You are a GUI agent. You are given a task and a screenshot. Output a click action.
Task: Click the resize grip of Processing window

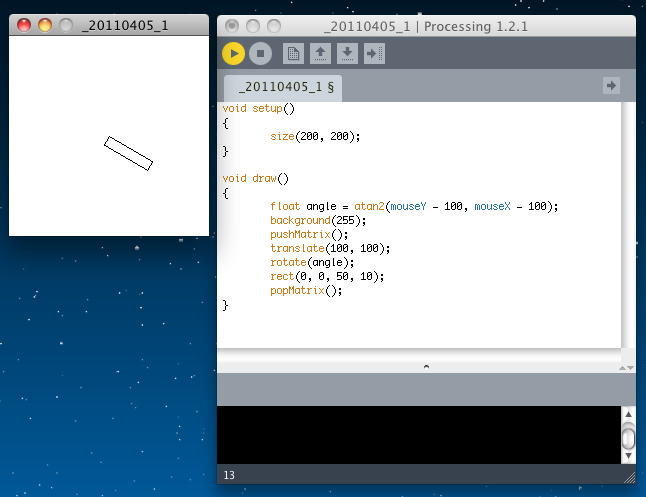point(628,477)
